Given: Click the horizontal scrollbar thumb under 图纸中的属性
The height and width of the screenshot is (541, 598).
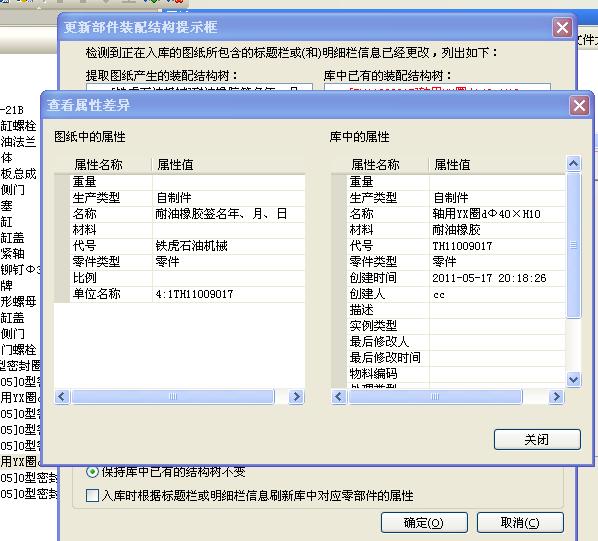Looking at the screenshot, I should [x=173, y=397].
